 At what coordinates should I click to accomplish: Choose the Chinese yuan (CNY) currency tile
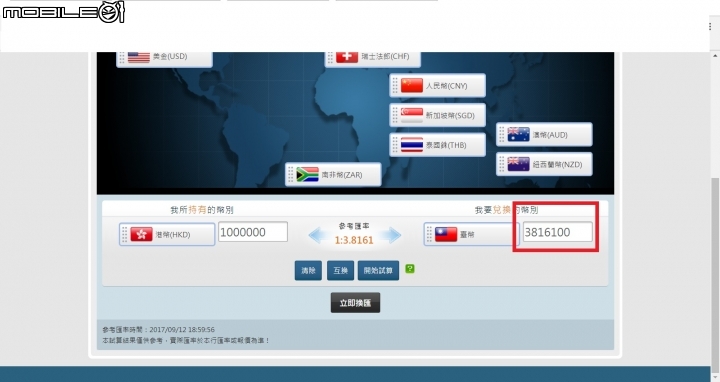point(437,85)
